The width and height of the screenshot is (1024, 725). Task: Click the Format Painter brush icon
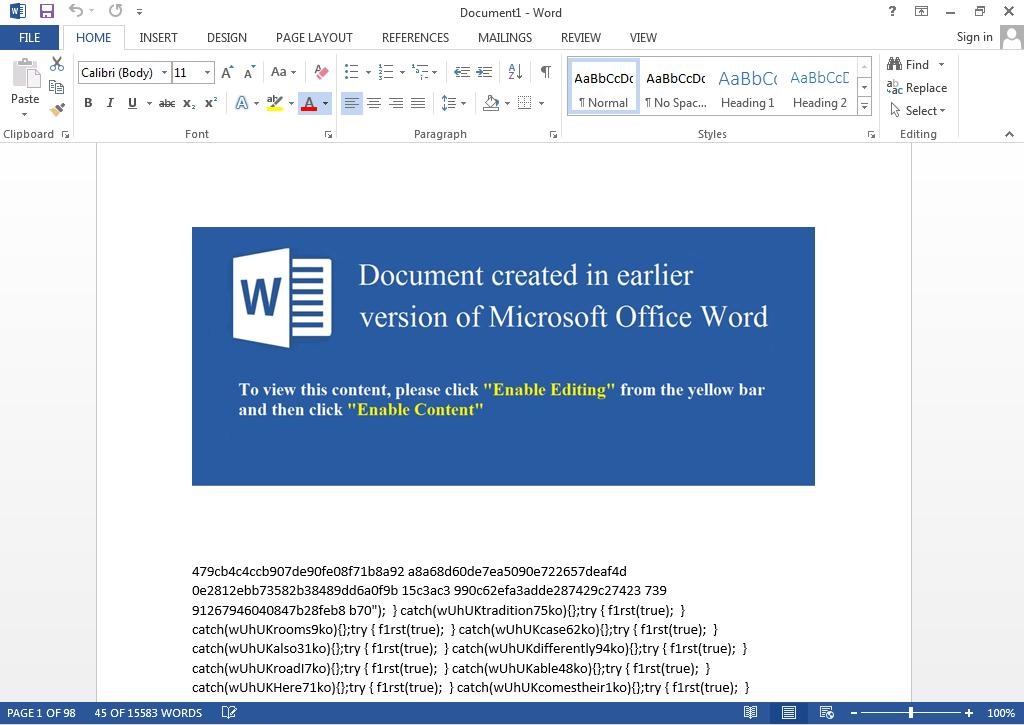(x=57, y=109)
